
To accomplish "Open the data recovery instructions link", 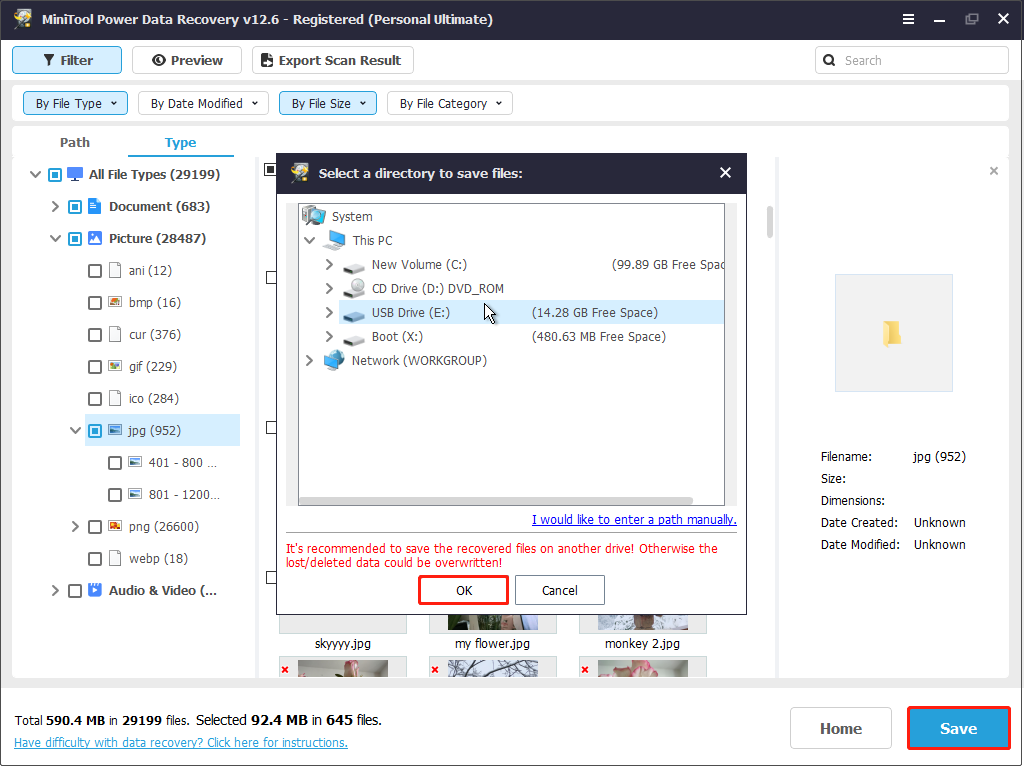I will (181, 743).
